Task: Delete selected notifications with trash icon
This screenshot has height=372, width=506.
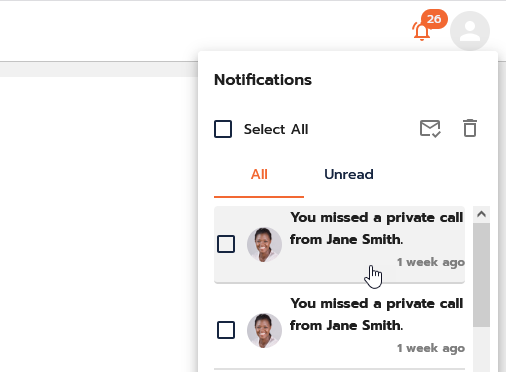Action: click(x=470, y=128)
